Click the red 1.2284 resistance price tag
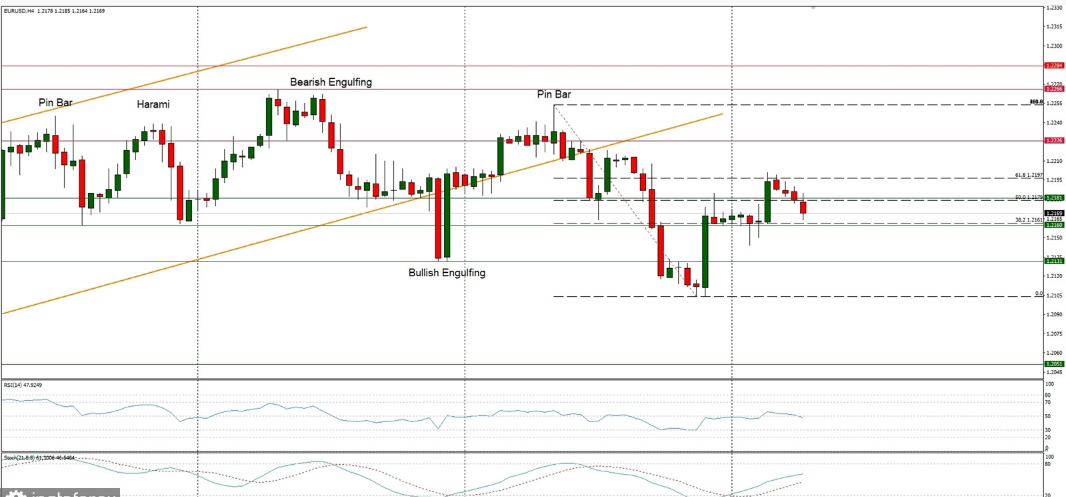This screenshot has height=497, width=1066. coord(1053,66)
